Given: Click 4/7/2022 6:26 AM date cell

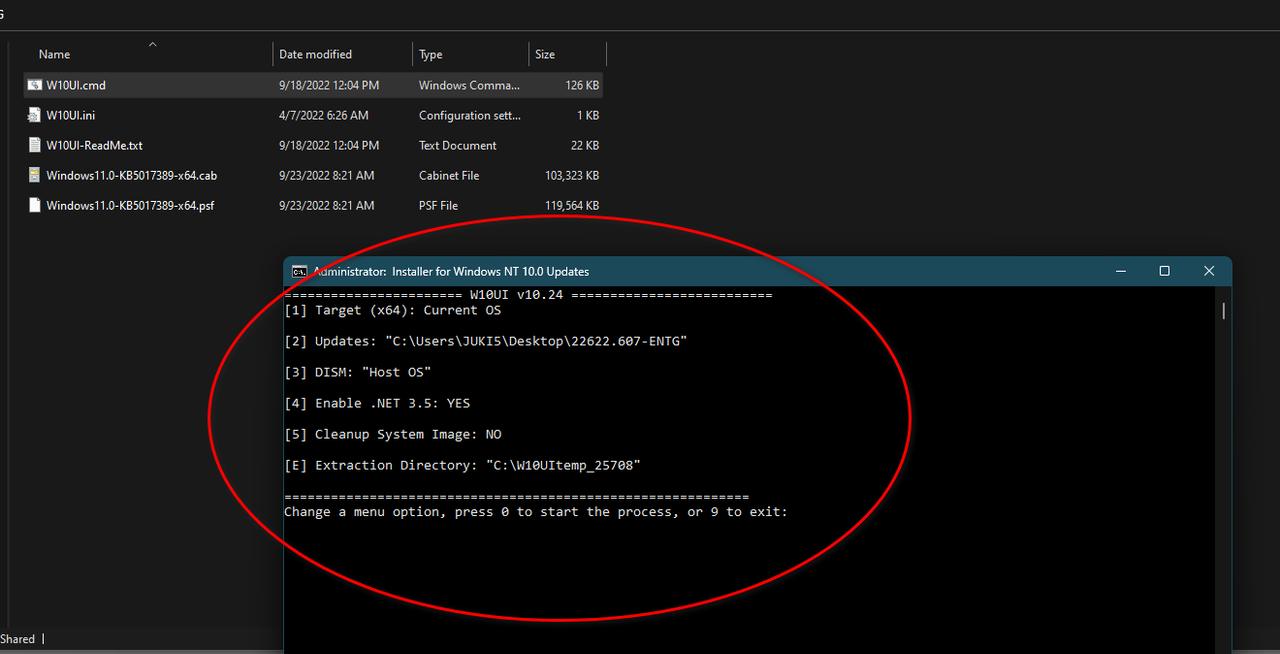Looking at the screenshot, I should pyautogui.click(x=323, y=115).
